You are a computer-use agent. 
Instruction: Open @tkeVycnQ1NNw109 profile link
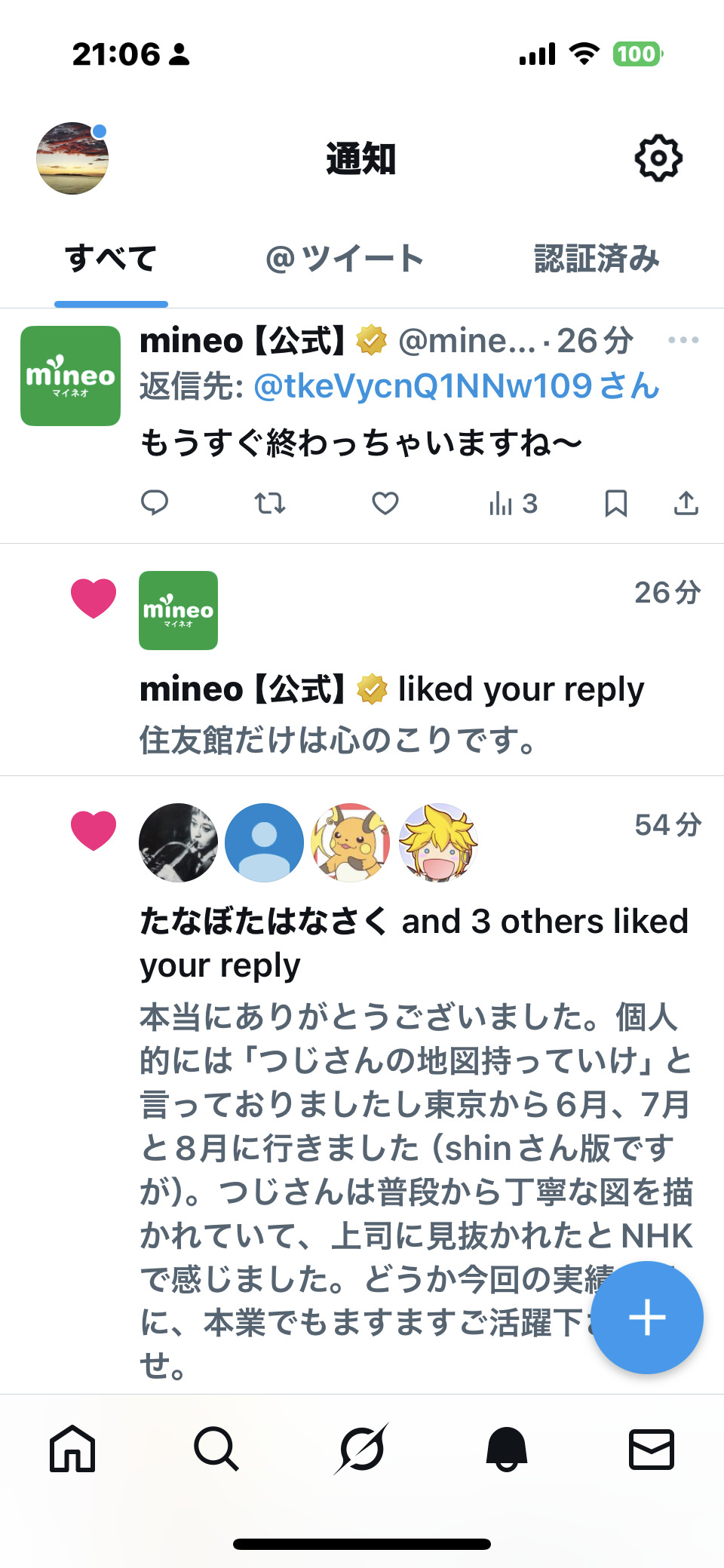click(x=456, y=386)
